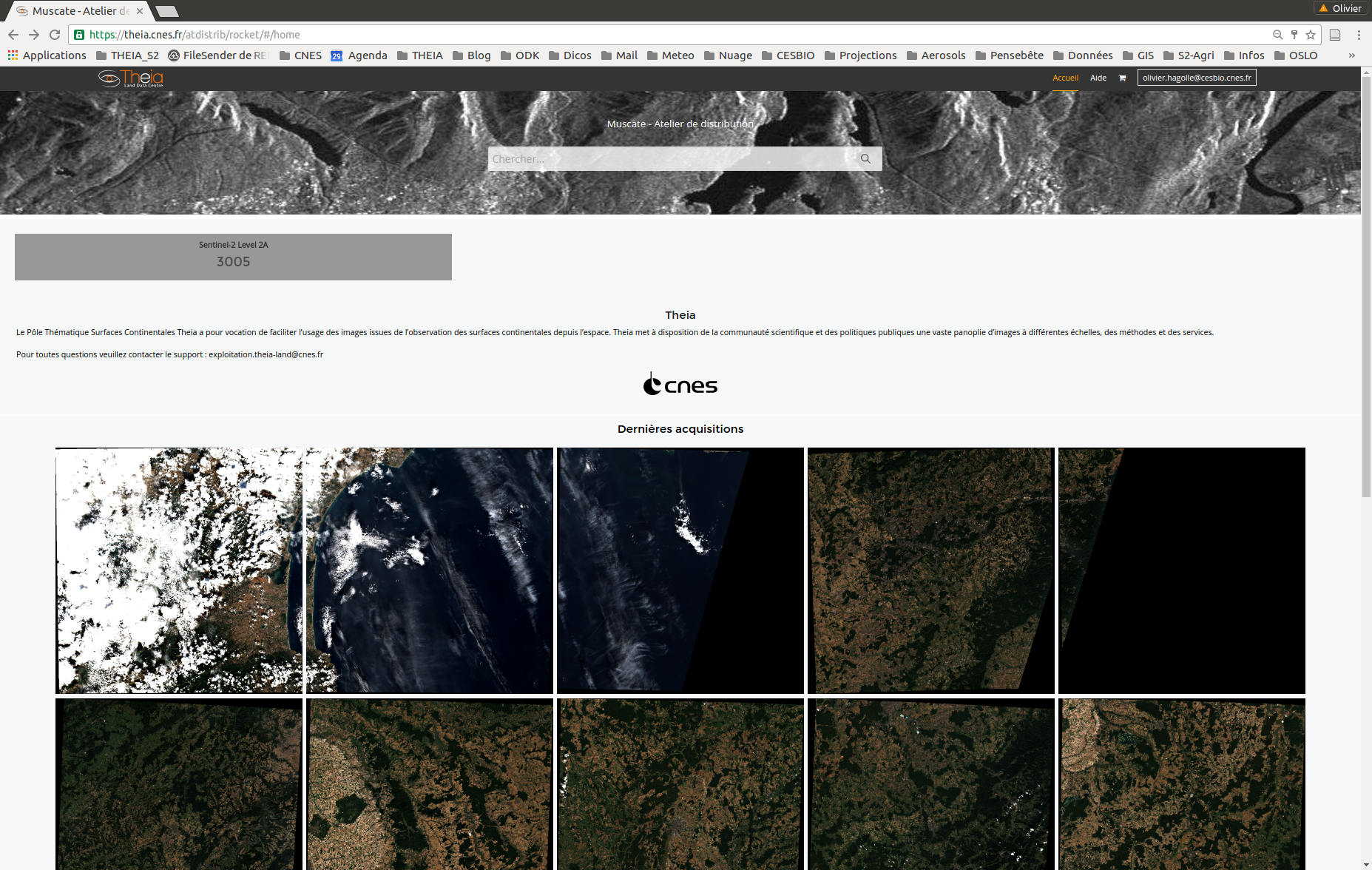The image size is (1372, 870).
Task: Open the Chrome three-dot menu
Action: (x=1359, y=35)
